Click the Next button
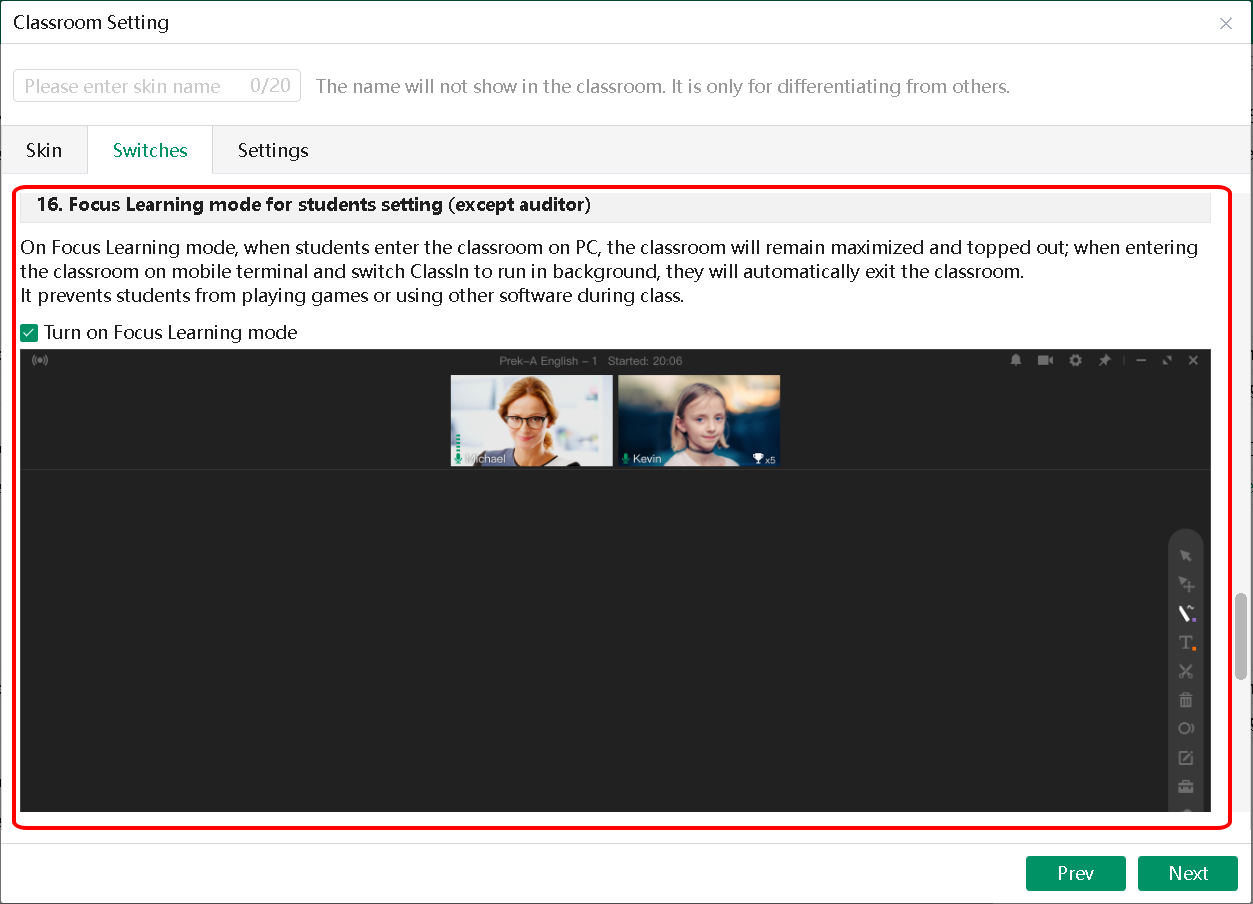1253x904 pixels. pos(1187,873)
